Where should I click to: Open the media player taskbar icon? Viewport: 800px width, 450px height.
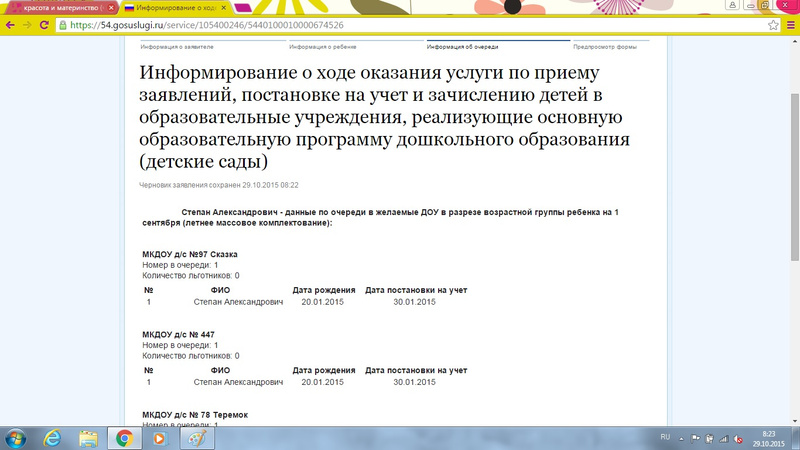pyautogui.click(x=160, y=439)
